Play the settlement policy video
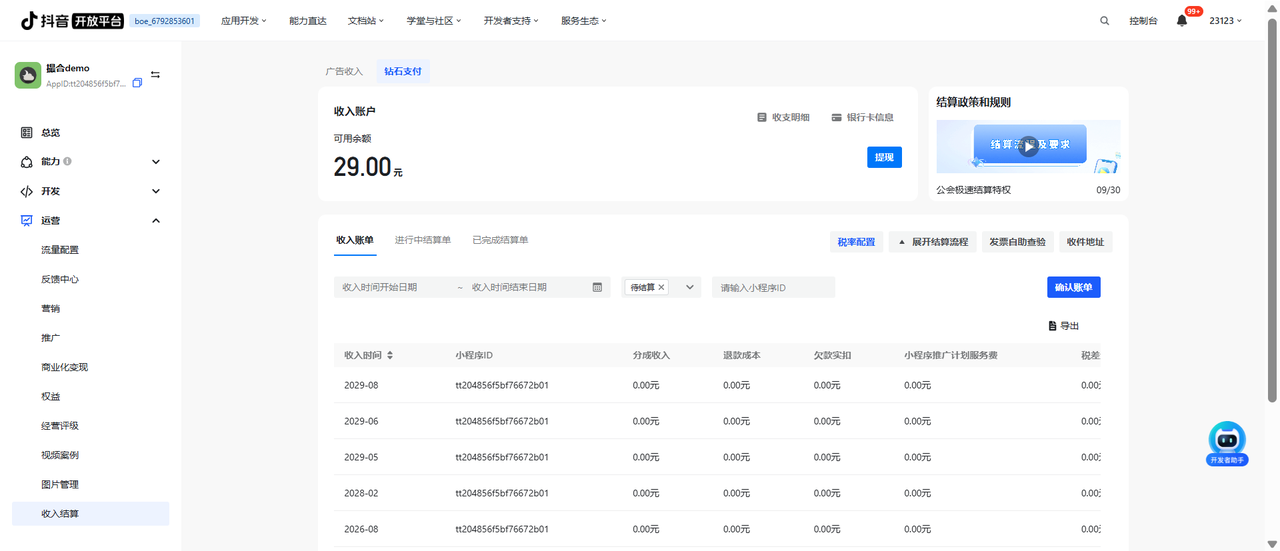Image resolution: width=1280 pixels, height=551 pixels. click(x=1028, y=146)
